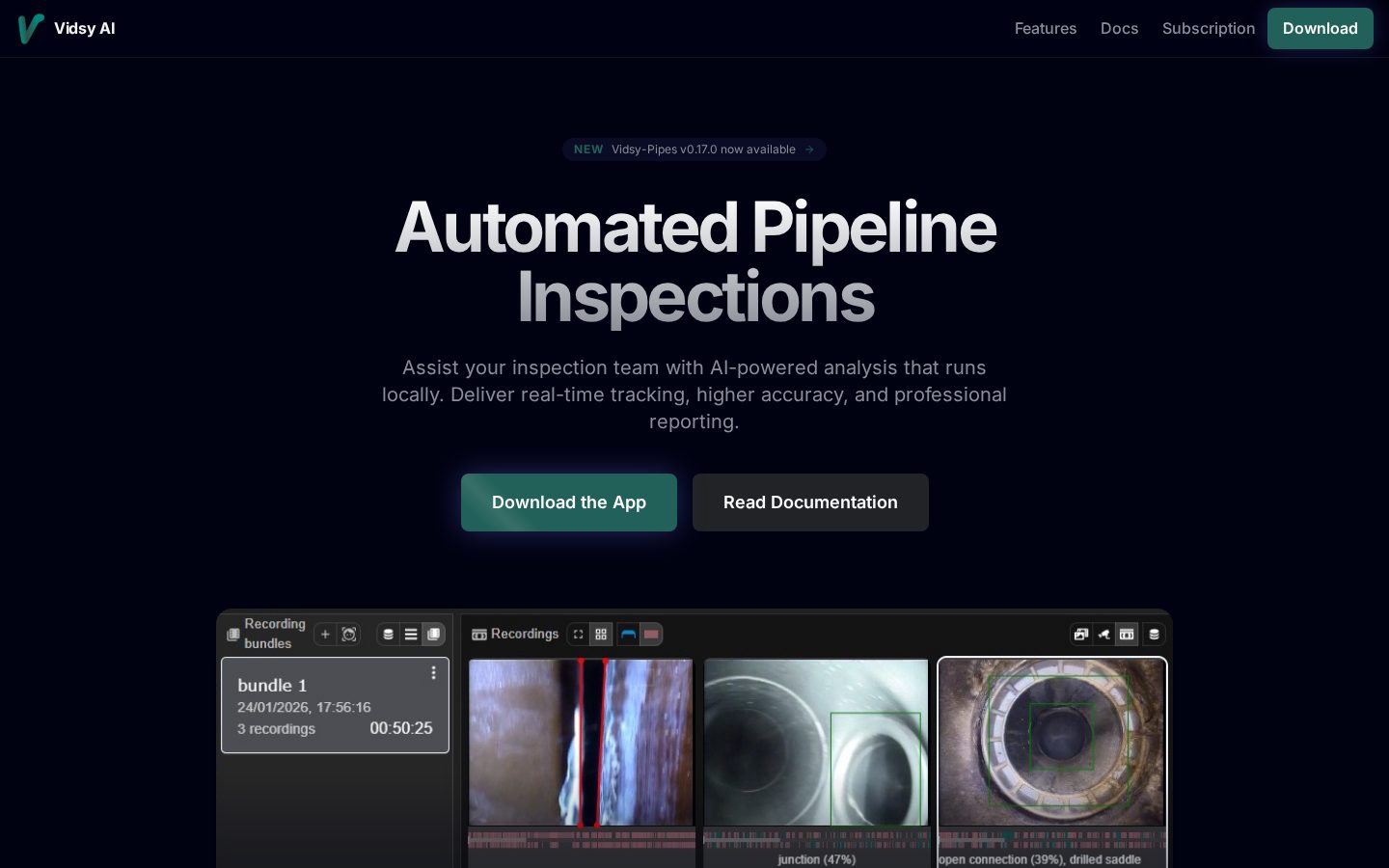Click the plus icon to add a bundle
1389x868 pixels.
click(325, 635)
